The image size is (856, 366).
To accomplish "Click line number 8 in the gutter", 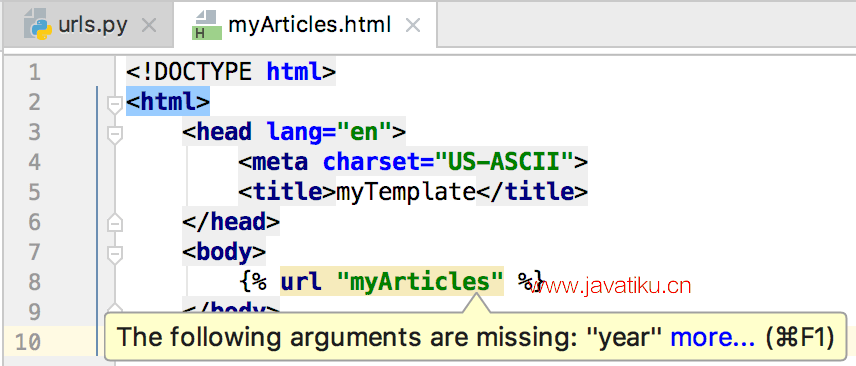I will click(34, 282).
